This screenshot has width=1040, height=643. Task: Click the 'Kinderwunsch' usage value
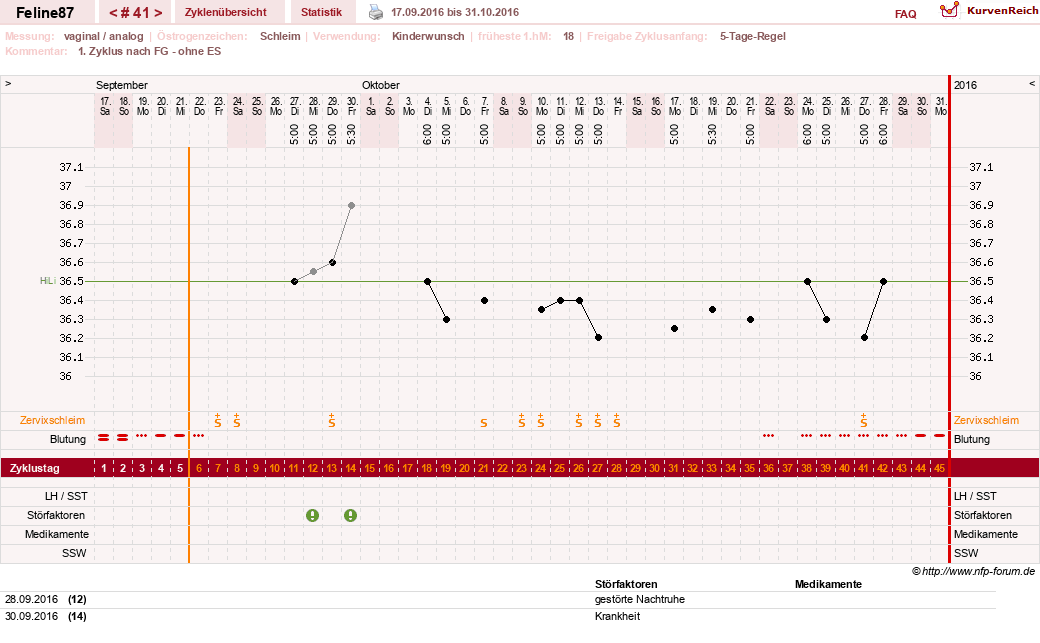coord(428,36)
